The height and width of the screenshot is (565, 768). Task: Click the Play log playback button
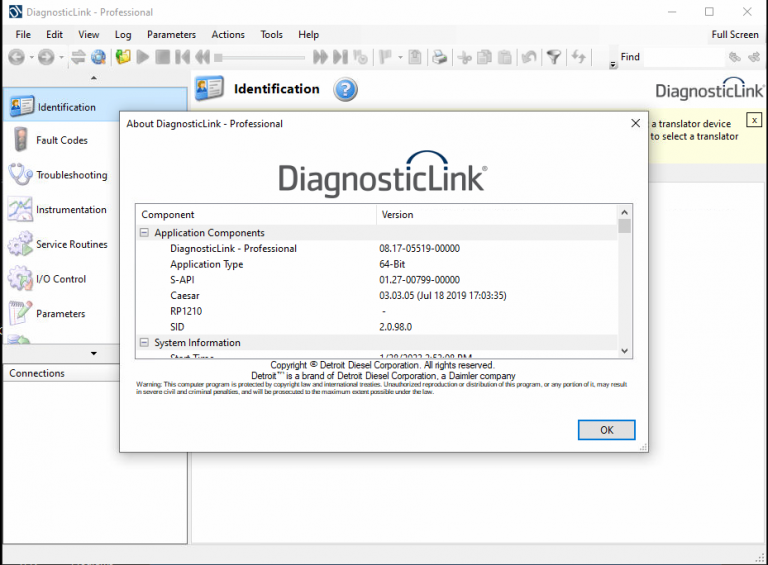point(143,57)
